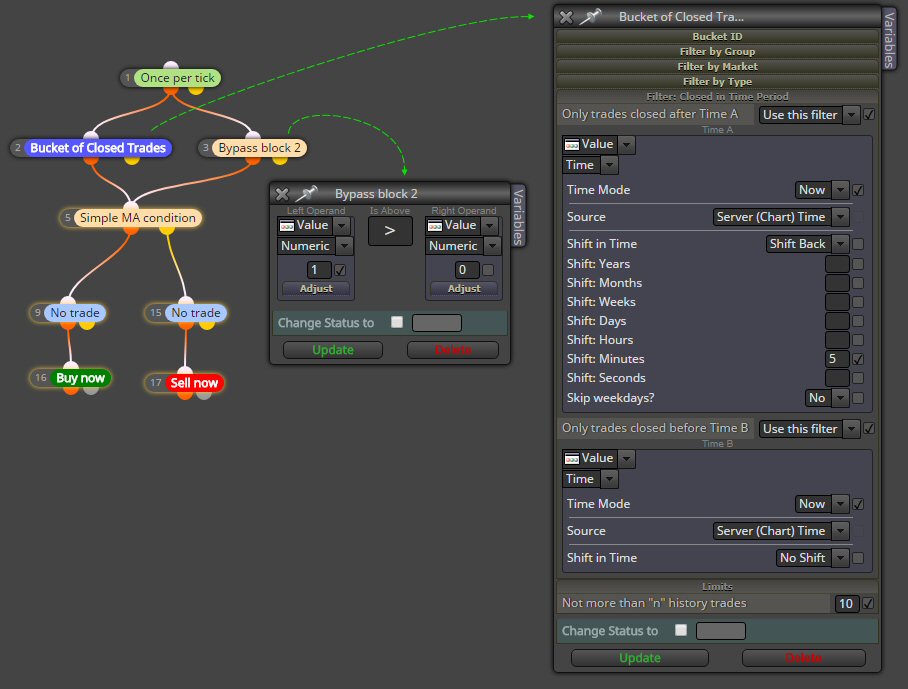Select the Simple MA condition block
The image size is (908, 689).
coord(138,218)
